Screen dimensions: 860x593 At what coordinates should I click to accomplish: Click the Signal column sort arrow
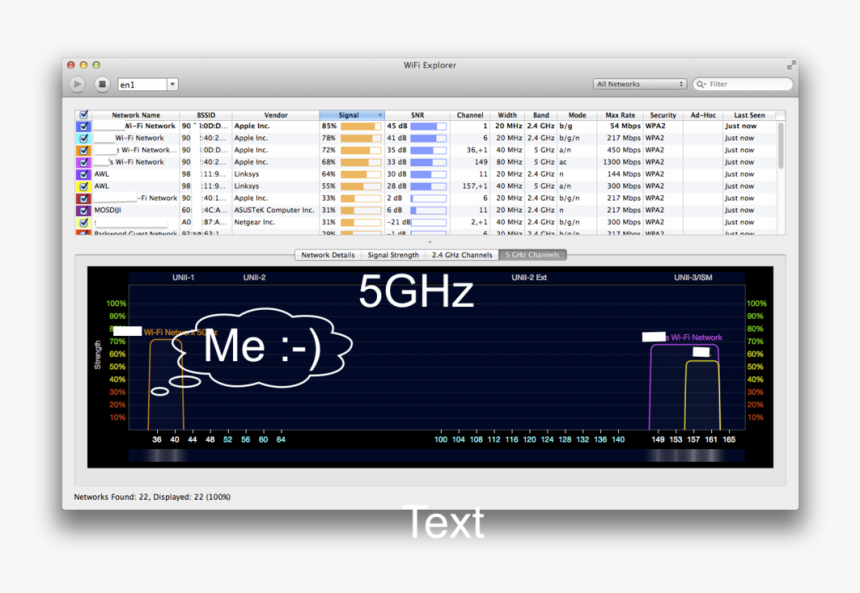coord(380,115)
